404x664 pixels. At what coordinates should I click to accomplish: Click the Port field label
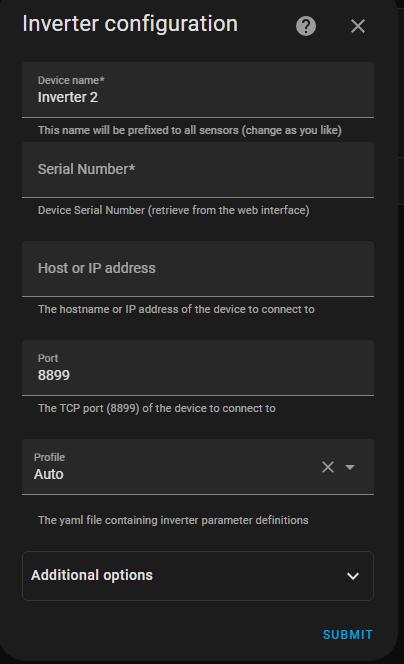pos(48,358)
